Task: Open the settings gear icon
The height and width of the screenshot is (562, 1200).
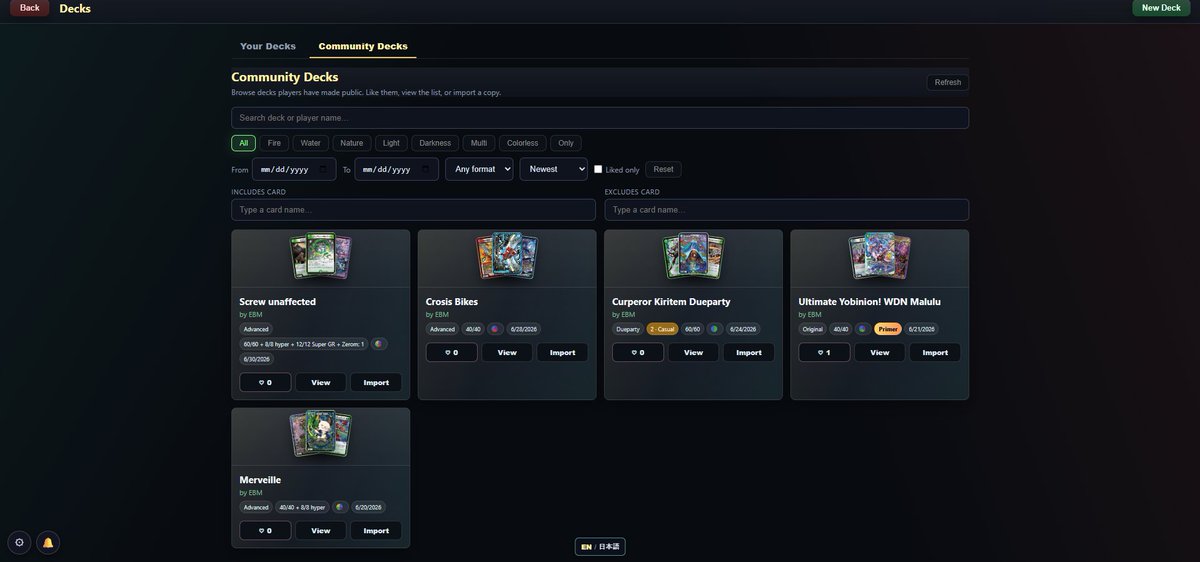Action: [x=19, y=543]
